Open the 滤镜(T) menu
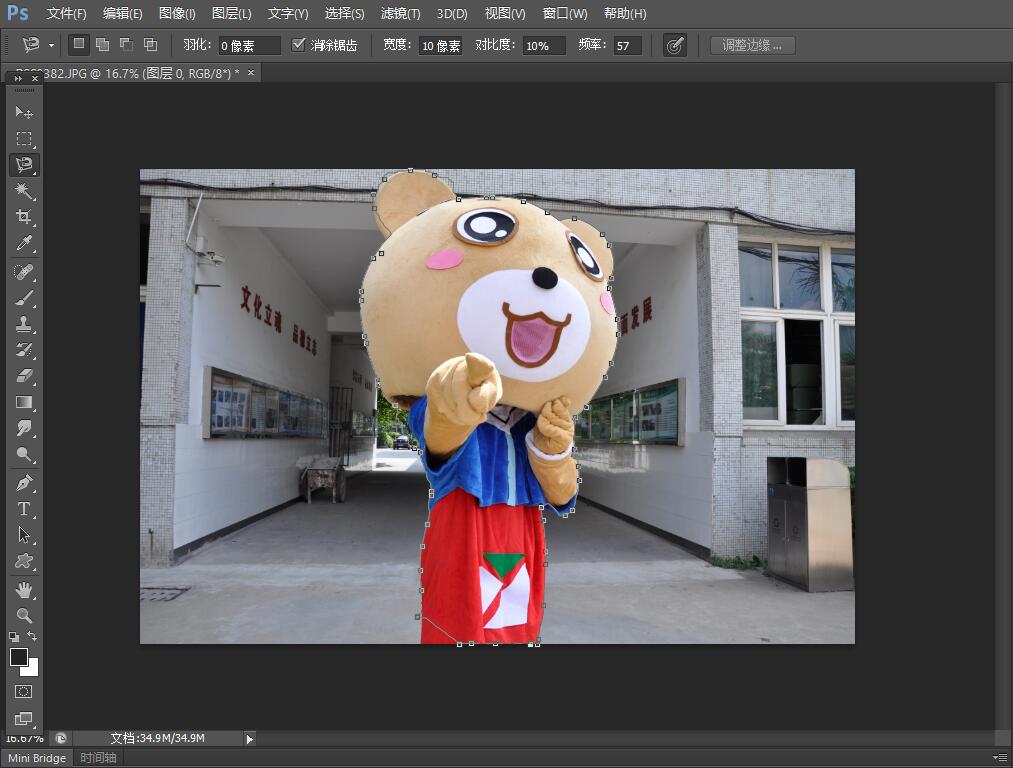Image resolution: width=1013 pixels, height=768 pixels. (x=400, y=14)
